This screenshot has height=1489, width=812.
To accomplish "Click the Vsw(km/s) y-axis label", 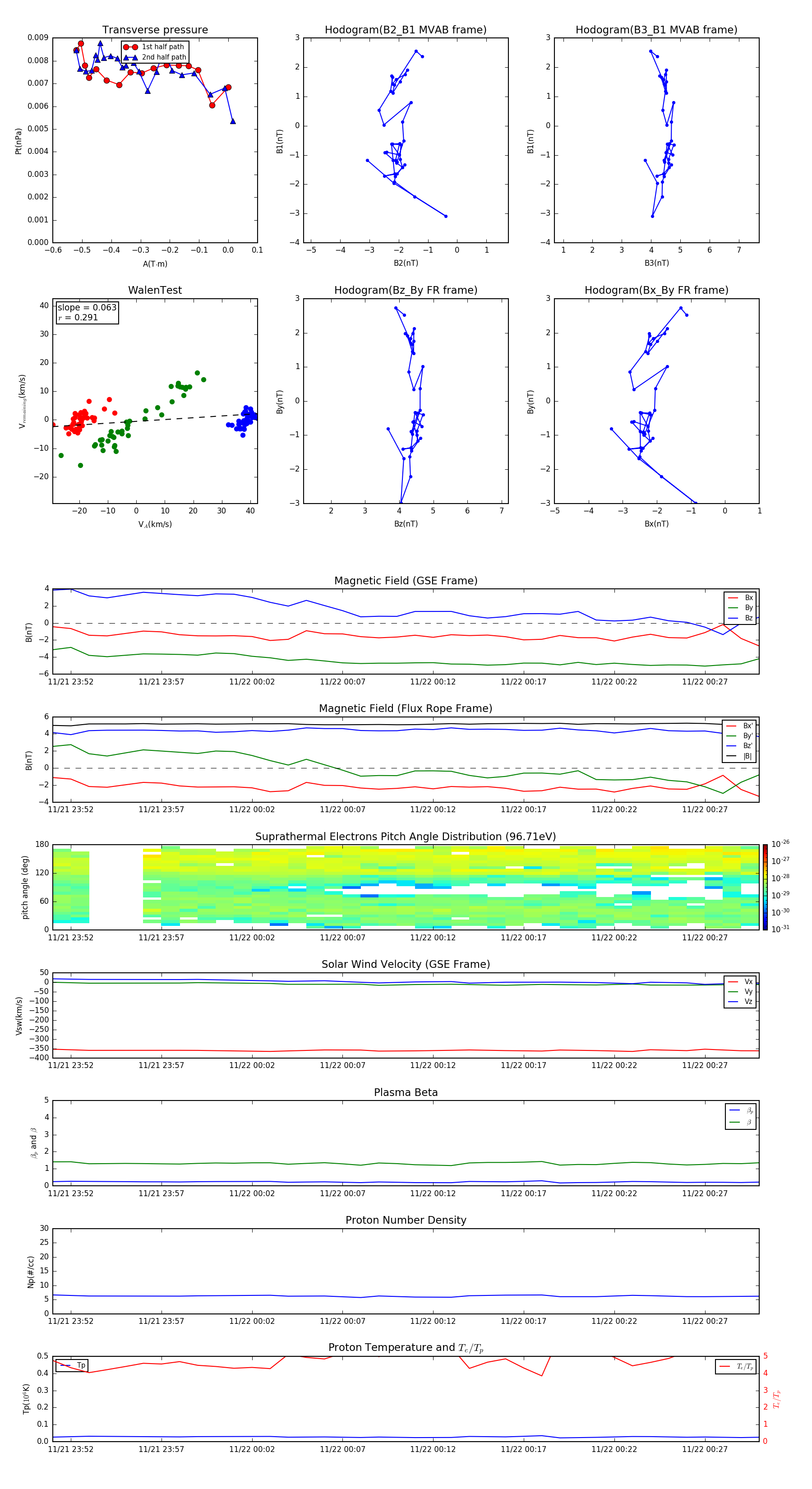I will tap(19, 1016).
